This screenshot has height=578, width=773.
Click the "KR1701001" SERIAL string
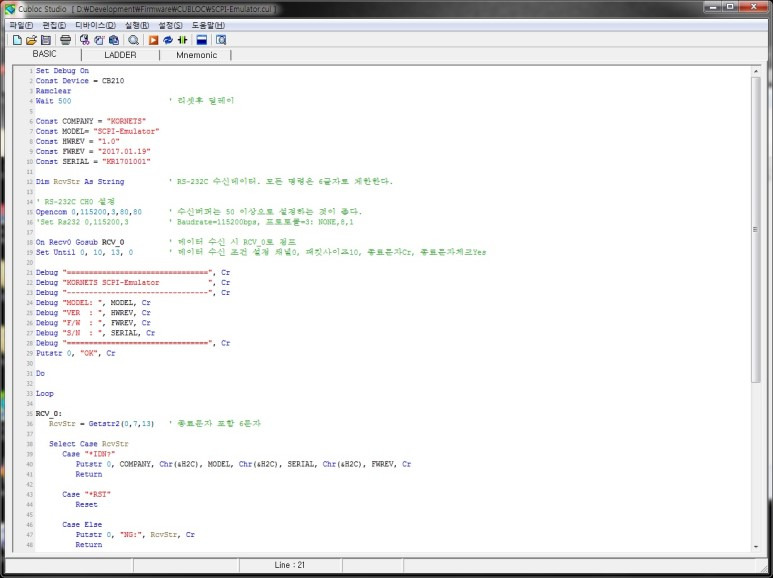[x=126, y=161]
